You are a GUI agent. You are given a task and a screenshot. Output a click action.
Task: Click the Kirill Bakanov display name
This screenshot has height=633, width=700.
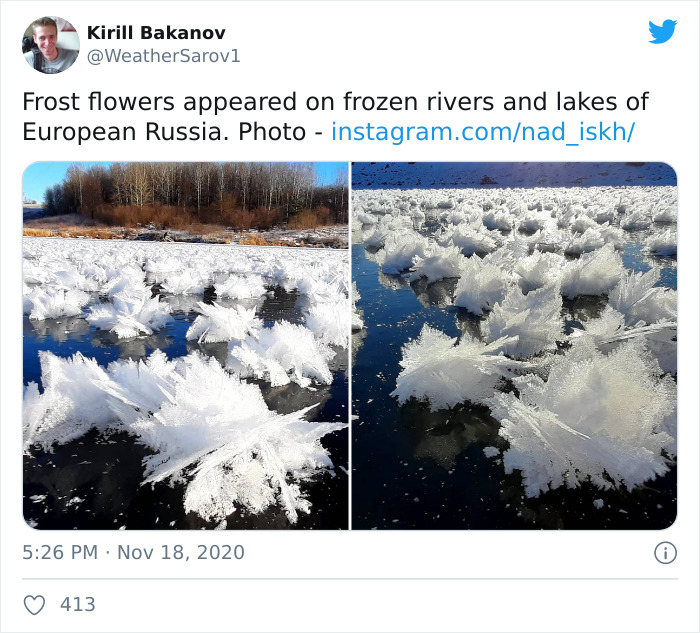(x=156, y=33)
